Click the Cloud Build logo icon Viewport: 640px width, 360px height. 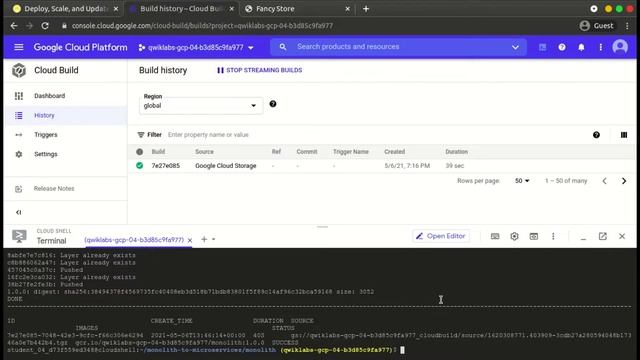[19, 70]
